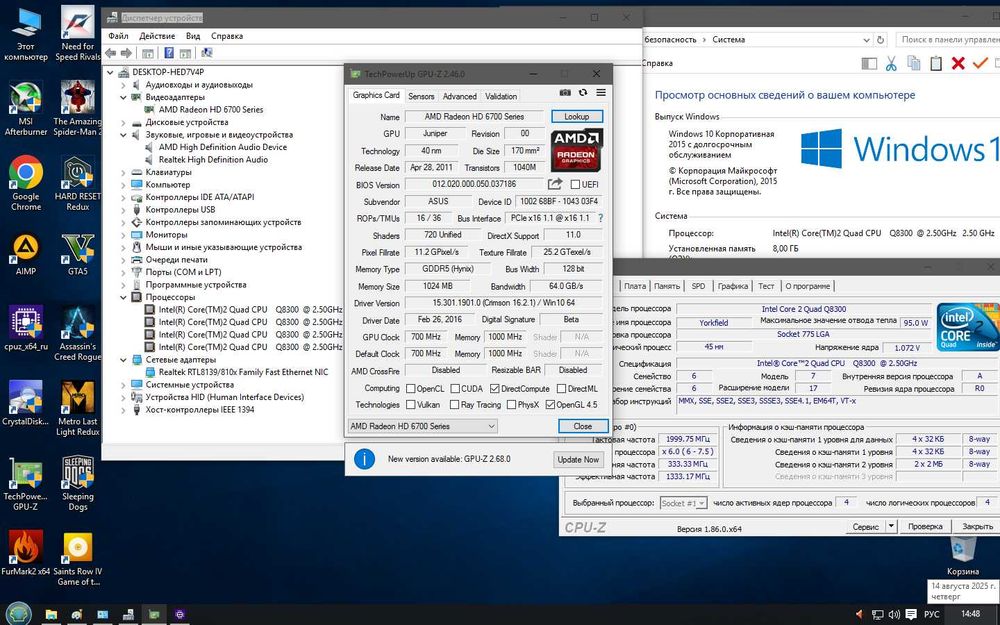Screen dimensions: 1000x625
Task: Click the scissors cut icon in System window
Action: [x=891, y=63]
